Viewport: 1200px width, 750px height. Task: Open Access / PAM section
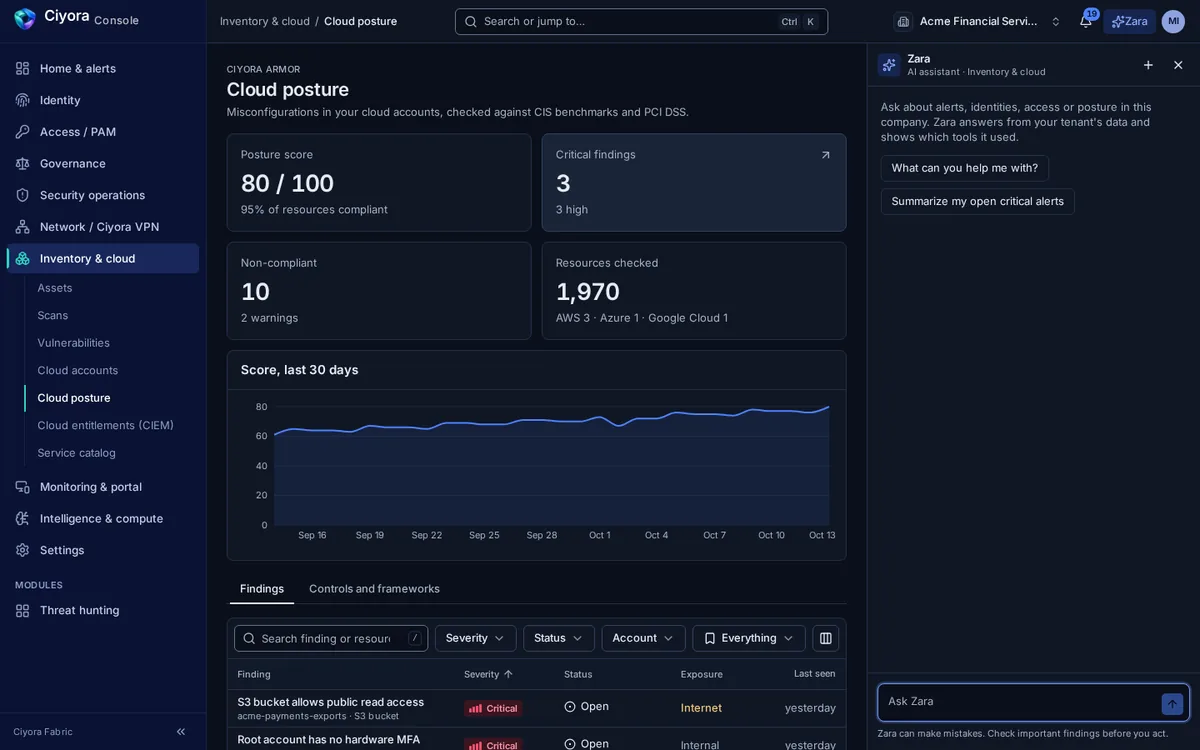[x=103, y=132]
